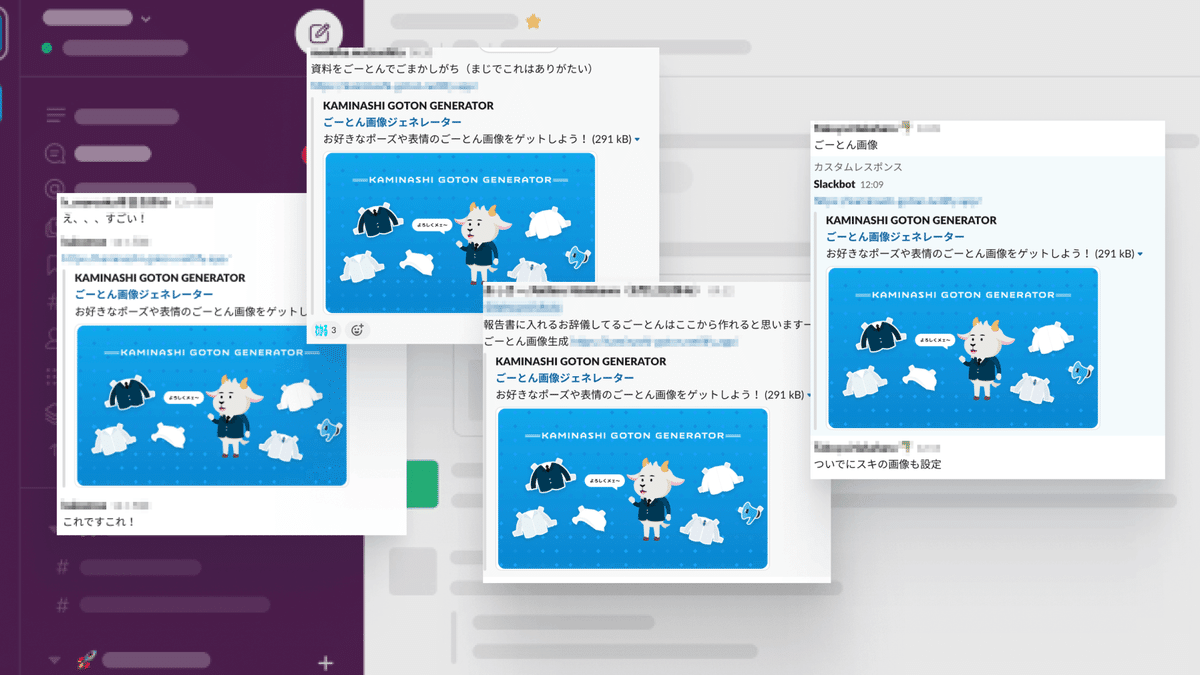Viewport: 1200px width, 675px height.
Task: Click the compose new message icon
Action: (319, 31)
